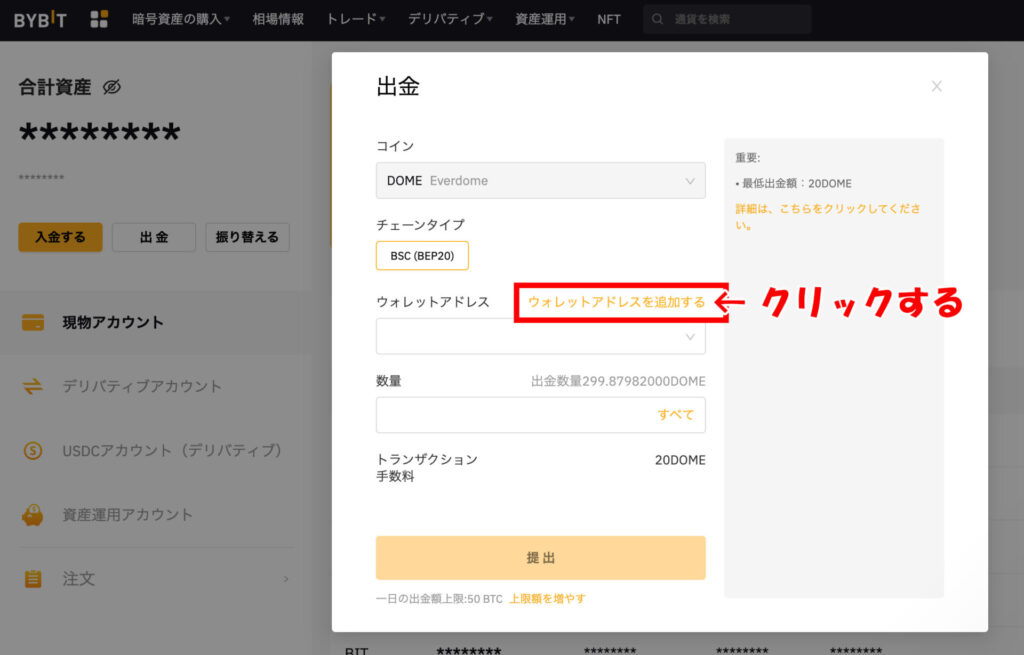
Task: Click the piggy bank icon
Action: (33, 515)
